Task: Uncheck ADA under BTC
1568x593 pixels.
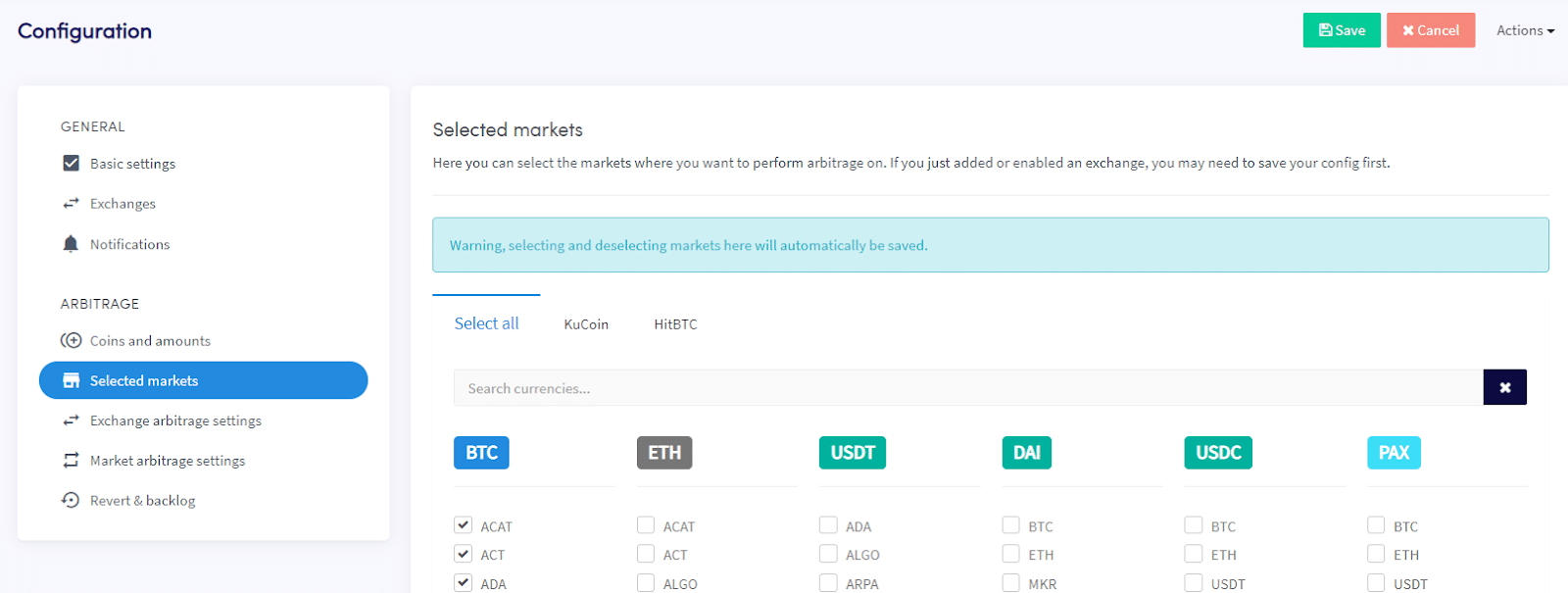Action: [464, 583]
